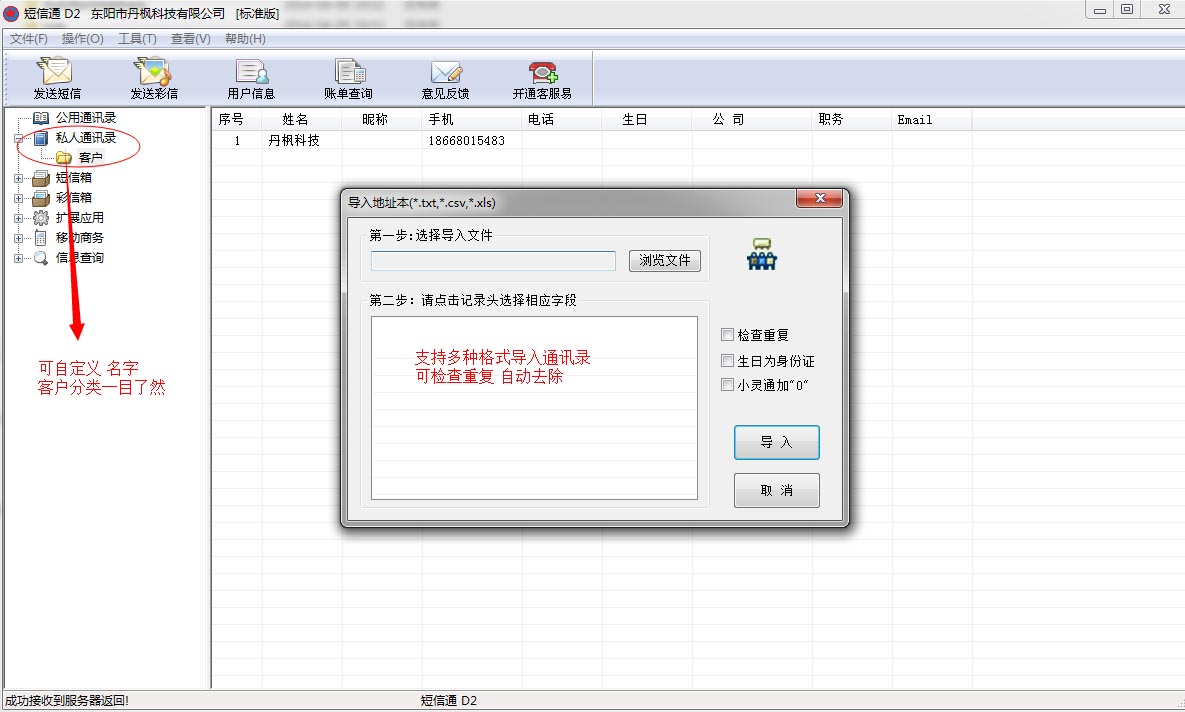Open the 客户 folder in tree
The height and width of the screenshot is (712, 1185).
pos(89,158)
